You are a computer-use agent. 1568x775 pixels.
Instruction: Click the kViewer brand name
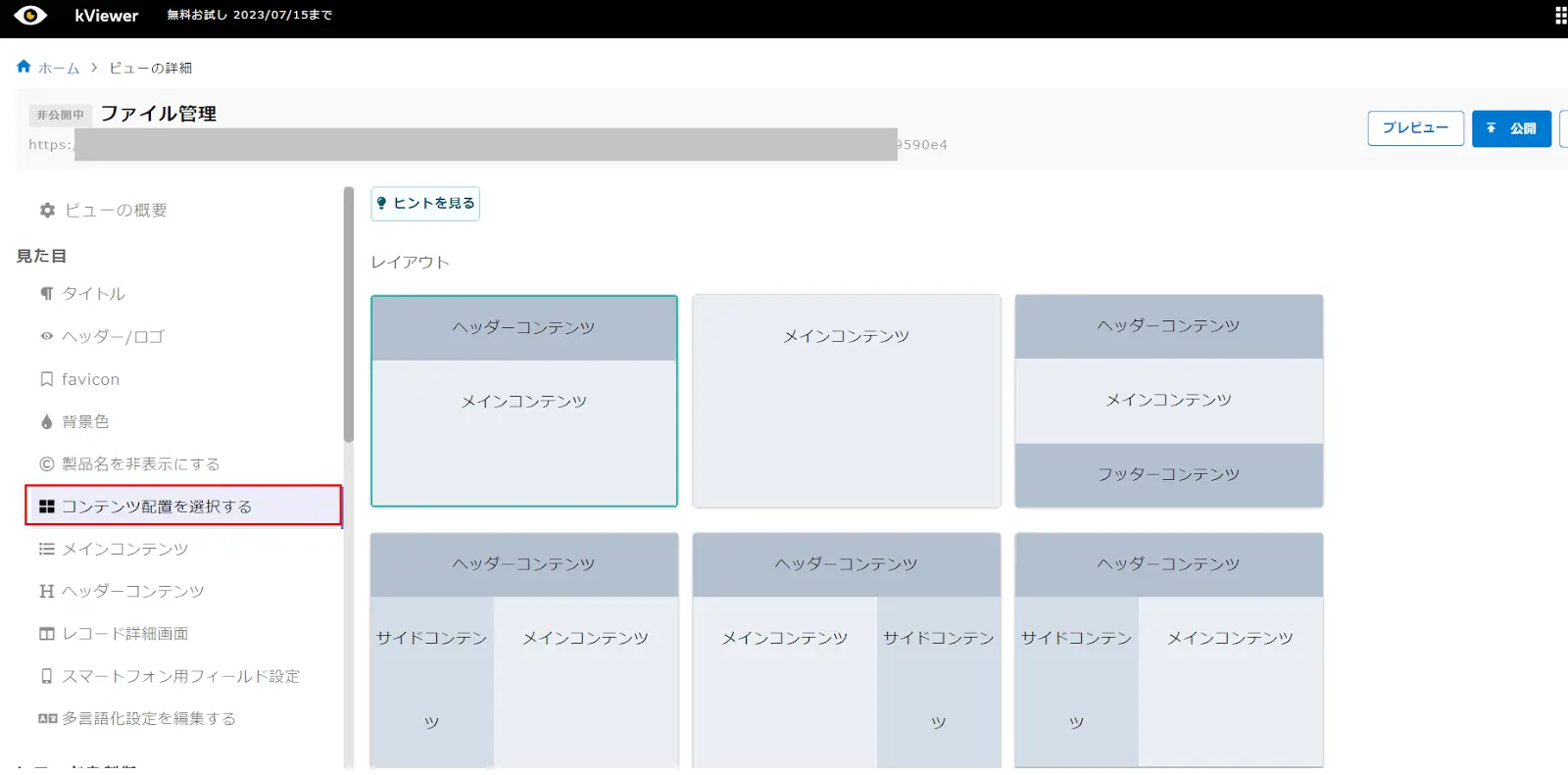click(106, 16)
